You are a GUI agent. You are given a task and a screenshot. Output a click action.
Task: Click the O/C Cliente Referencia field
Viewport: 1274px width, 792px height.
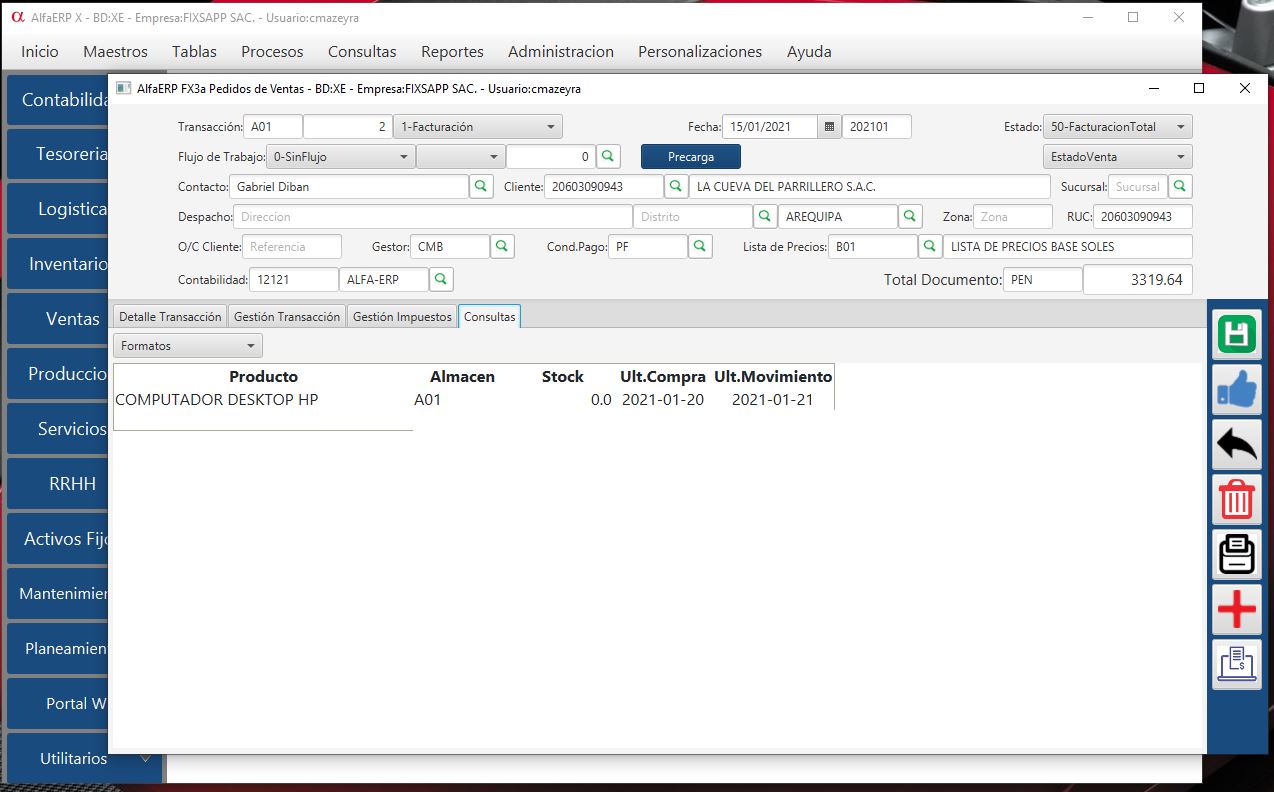tap(291, 247)
